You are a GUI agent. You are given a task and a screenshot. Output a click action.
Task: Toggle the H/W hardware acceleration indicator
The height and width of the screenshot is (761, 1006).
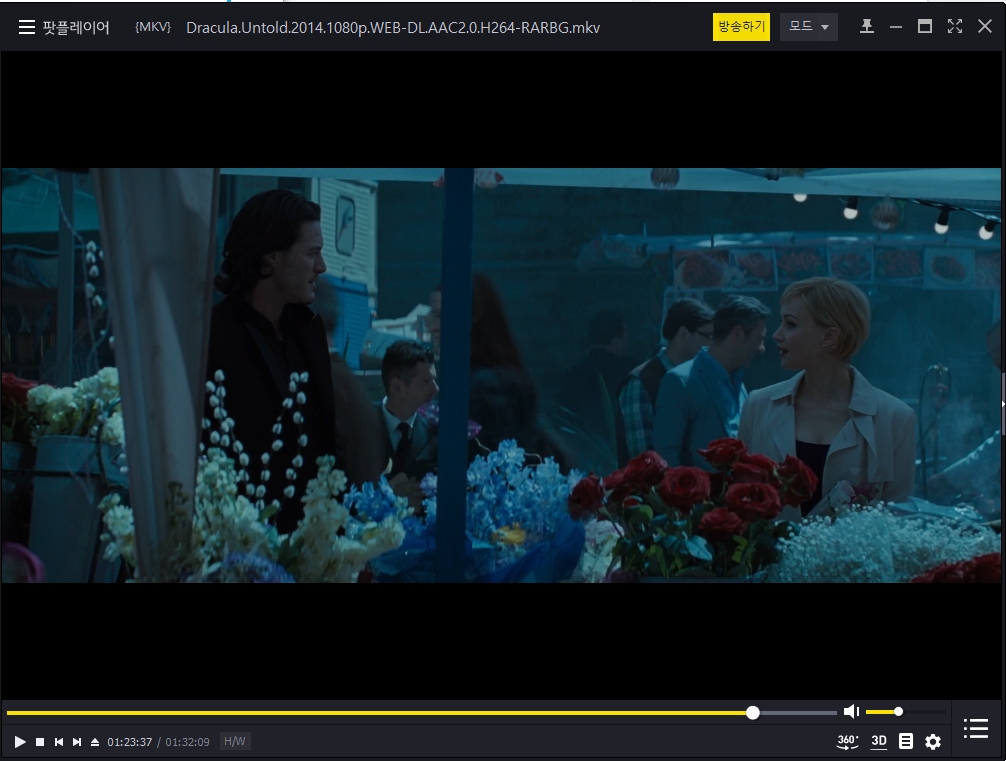[234, 741]
